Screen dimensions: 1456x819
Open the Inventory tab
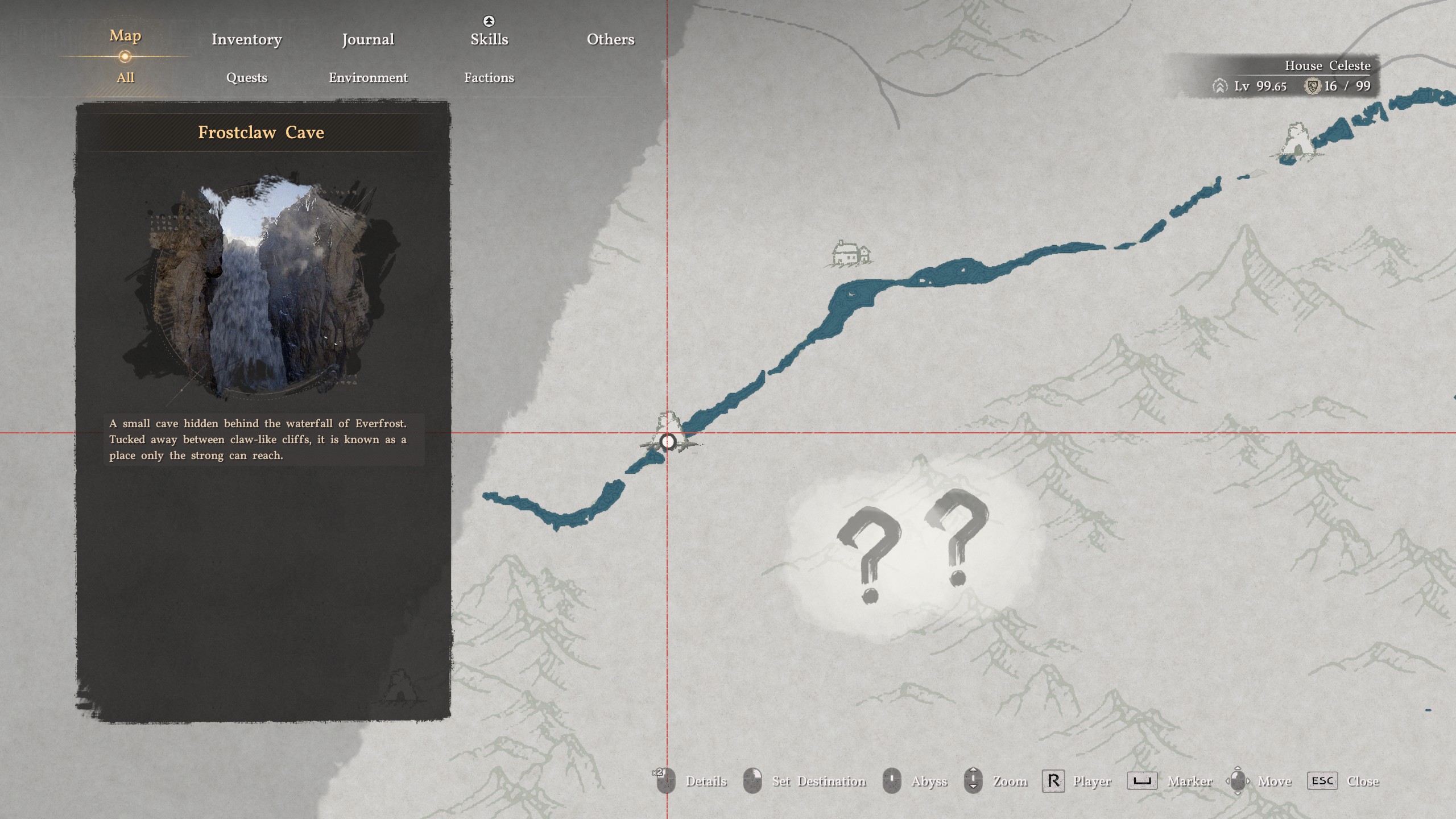pos(247,39)
